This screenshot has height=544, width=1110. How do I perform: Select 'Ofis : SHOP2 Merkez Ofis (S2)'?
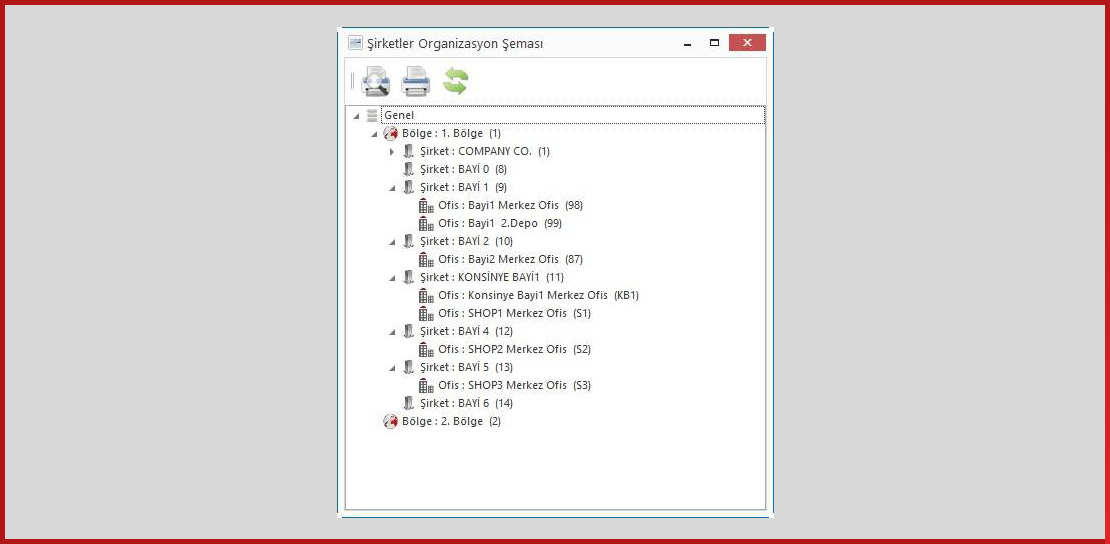[x=515, y=349]
